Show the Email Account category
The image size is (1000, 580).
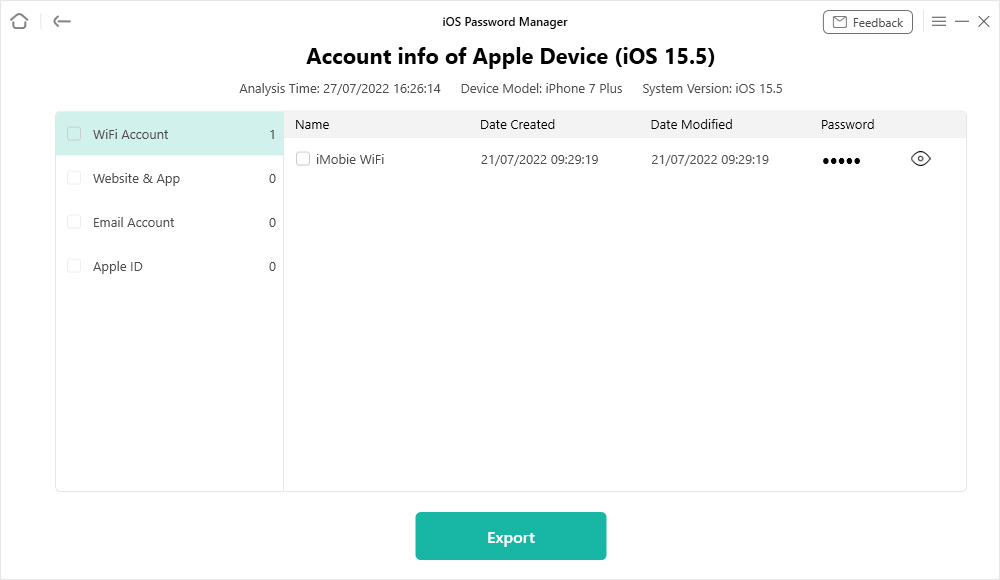tap(134, 222)
